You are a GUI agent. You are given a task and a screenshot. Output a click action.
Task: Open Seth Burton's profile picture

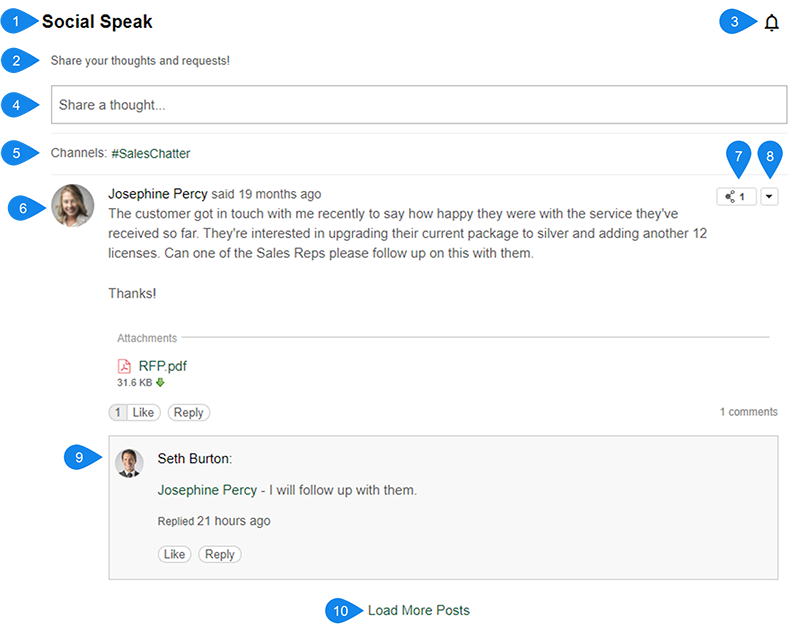click(130, 462)
